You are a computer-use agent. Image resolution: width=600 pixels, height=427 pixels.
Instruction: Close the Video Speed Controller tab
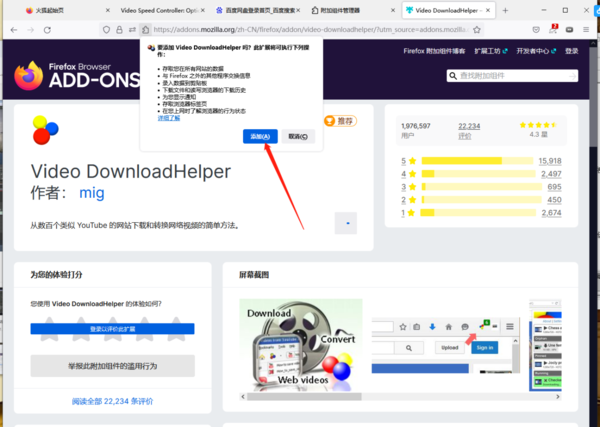pyautogui.click(x=202, y=10)
